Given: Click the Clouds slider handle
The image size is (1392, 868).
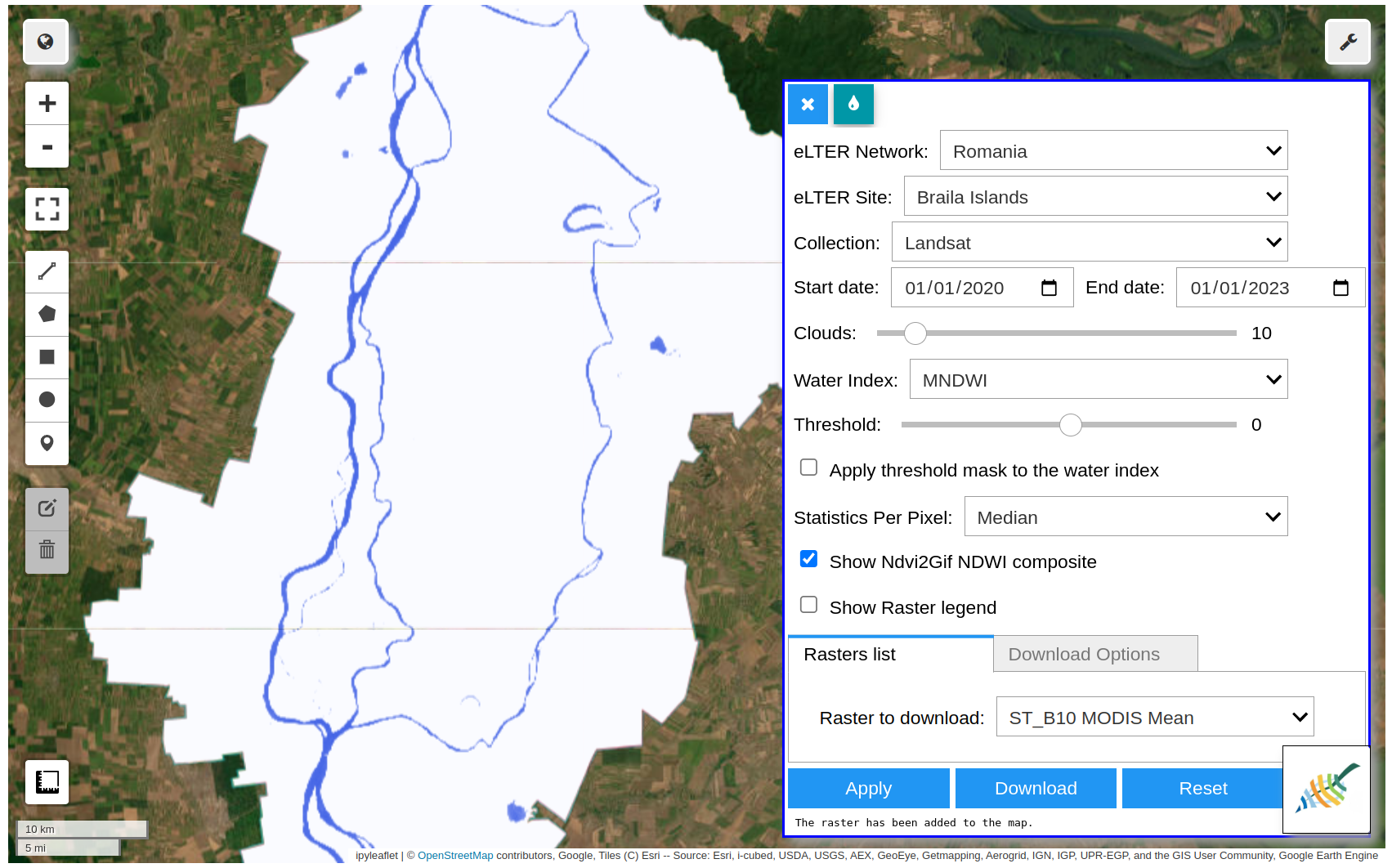Looking at the screenshot, I should [x=915, y=333].
